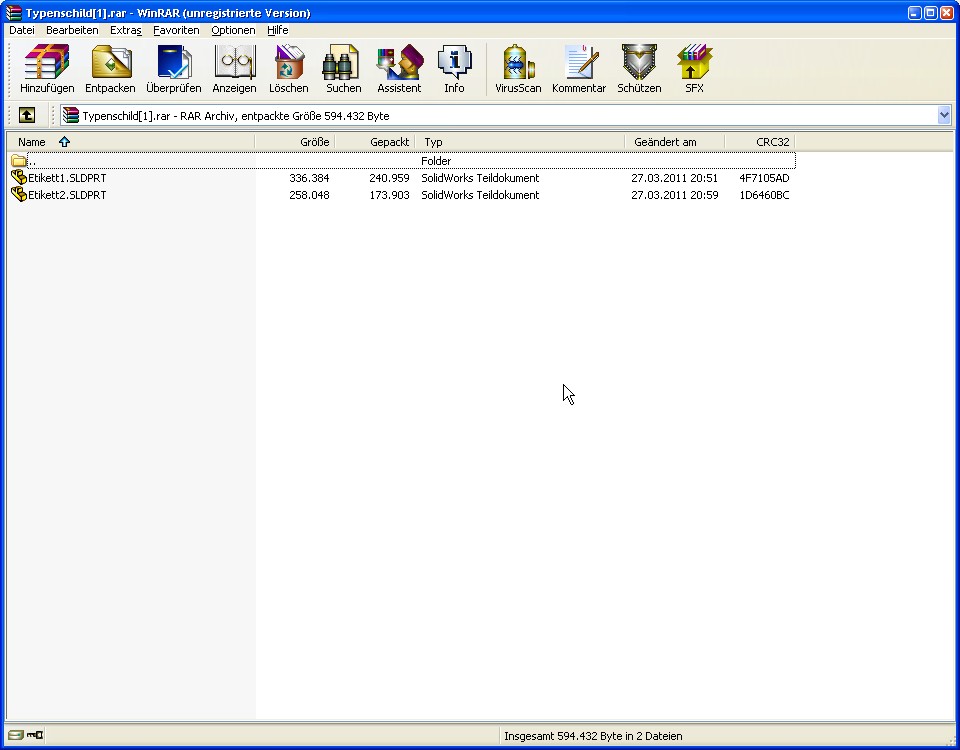The width and height of the screenshot is (960, 750).
Task: Launch the Assistent wizard
Action: [399, 69]
